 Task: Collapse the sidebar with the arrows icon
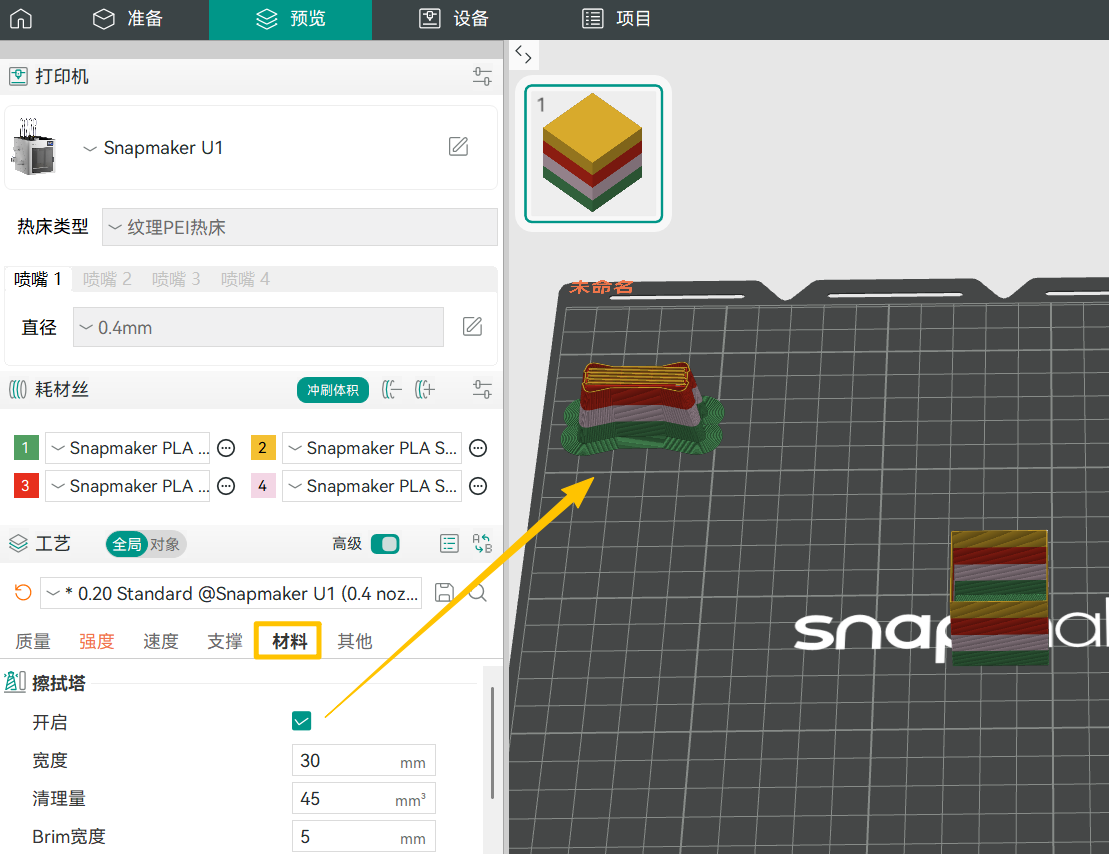(523, 54)
